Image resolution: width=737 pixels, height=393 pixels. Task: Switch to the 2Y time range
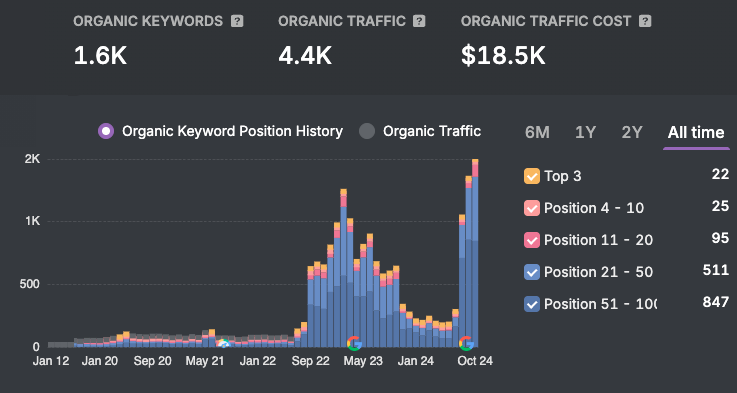point(632,133)
